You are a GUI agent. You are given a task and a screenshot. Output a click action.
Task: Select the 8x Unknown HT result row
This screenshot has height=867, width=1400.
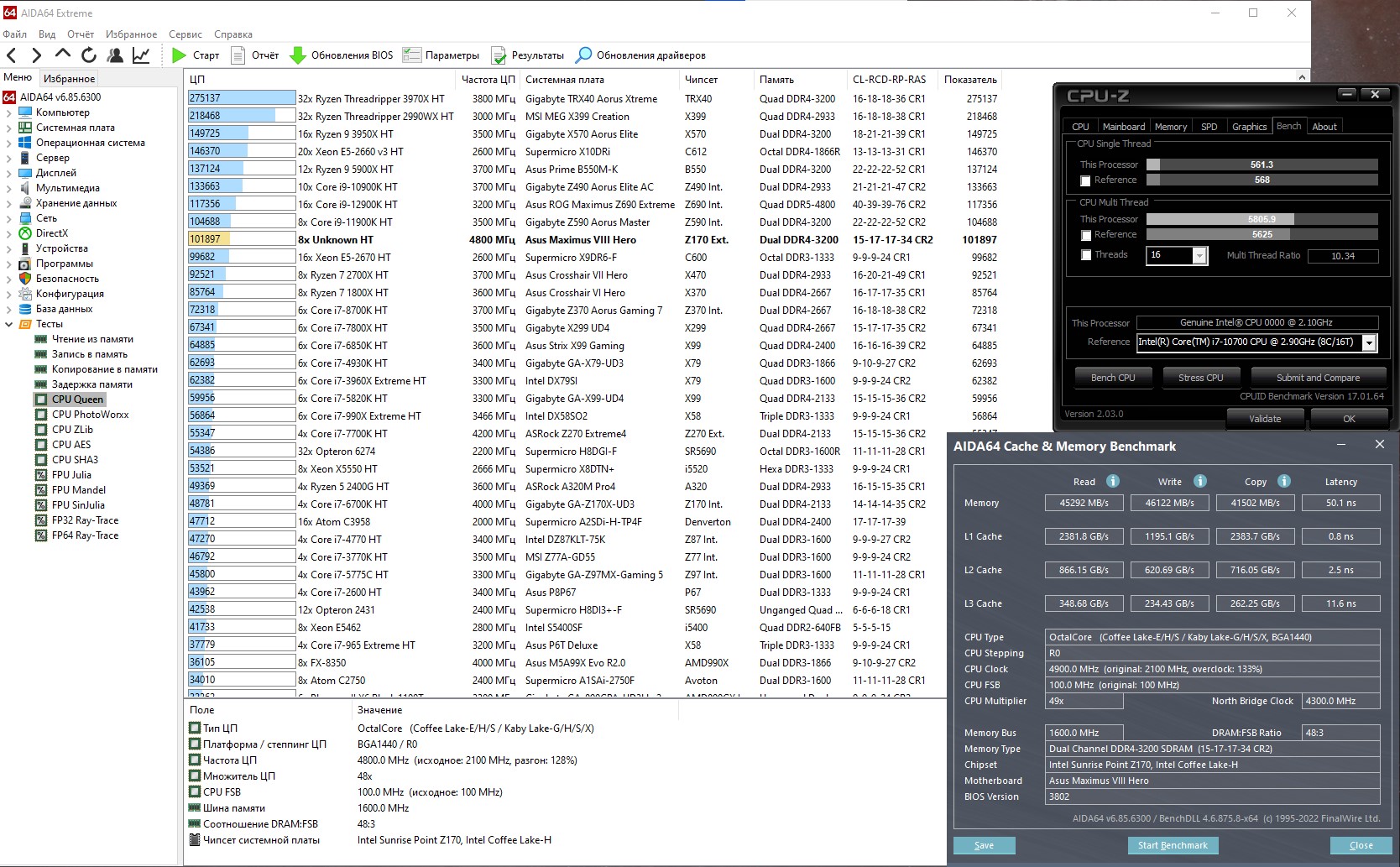pos(593,240)
